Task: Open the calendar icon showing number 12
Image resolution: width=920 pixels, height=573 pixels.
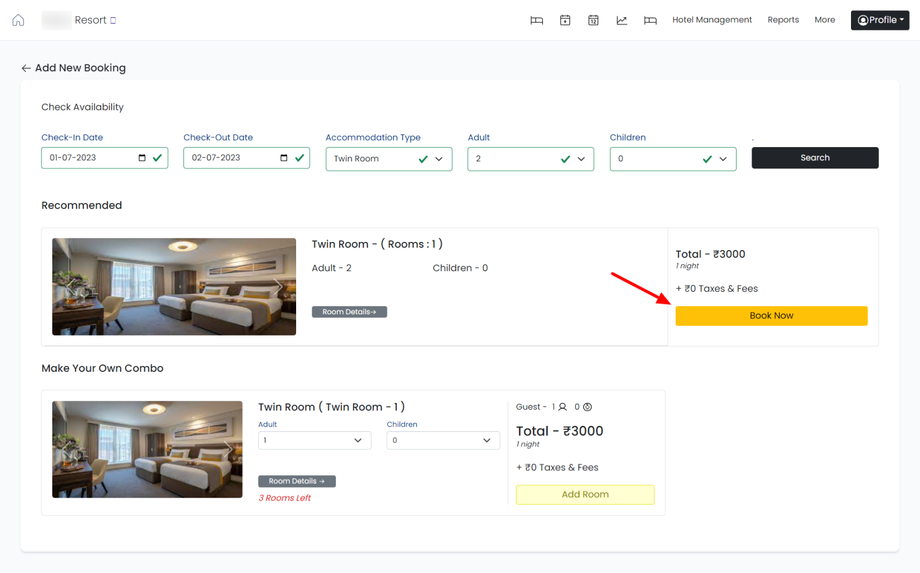Action: [x=593, y=20]
